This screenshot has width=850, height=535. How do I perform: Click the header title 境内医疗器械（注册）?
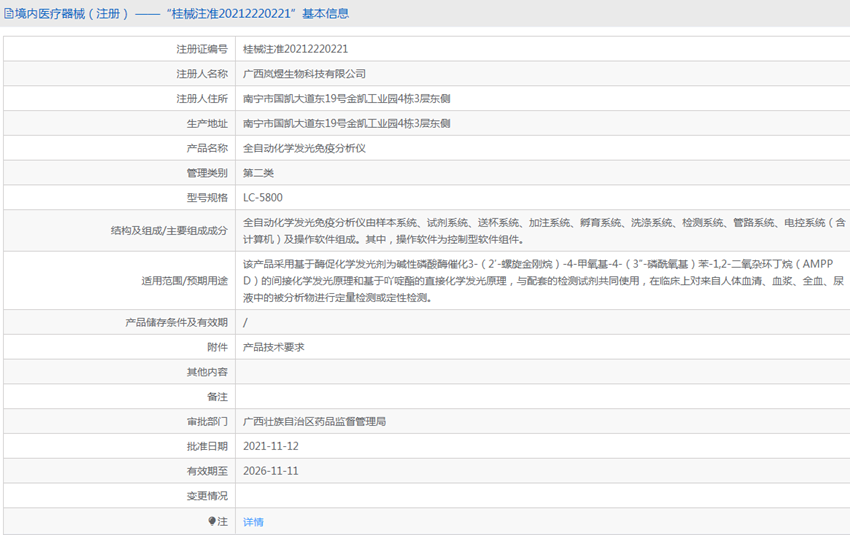coord(72,14)
